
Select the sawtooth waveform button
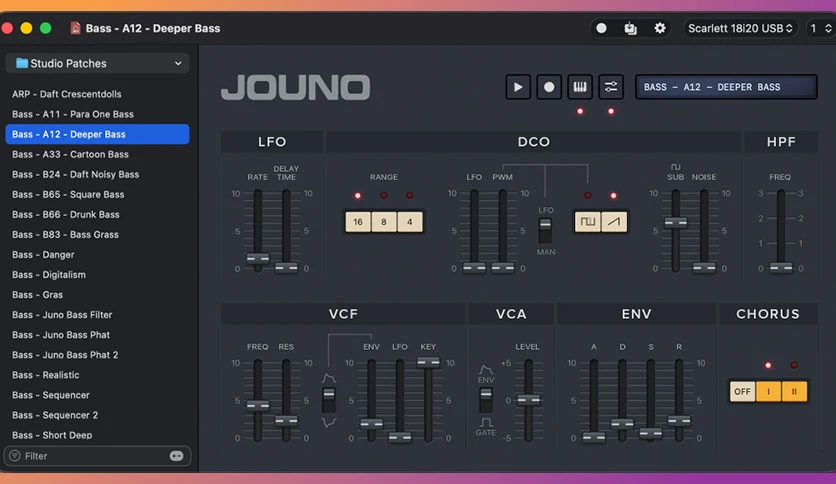pyautogui.click(x=614, y=222)
